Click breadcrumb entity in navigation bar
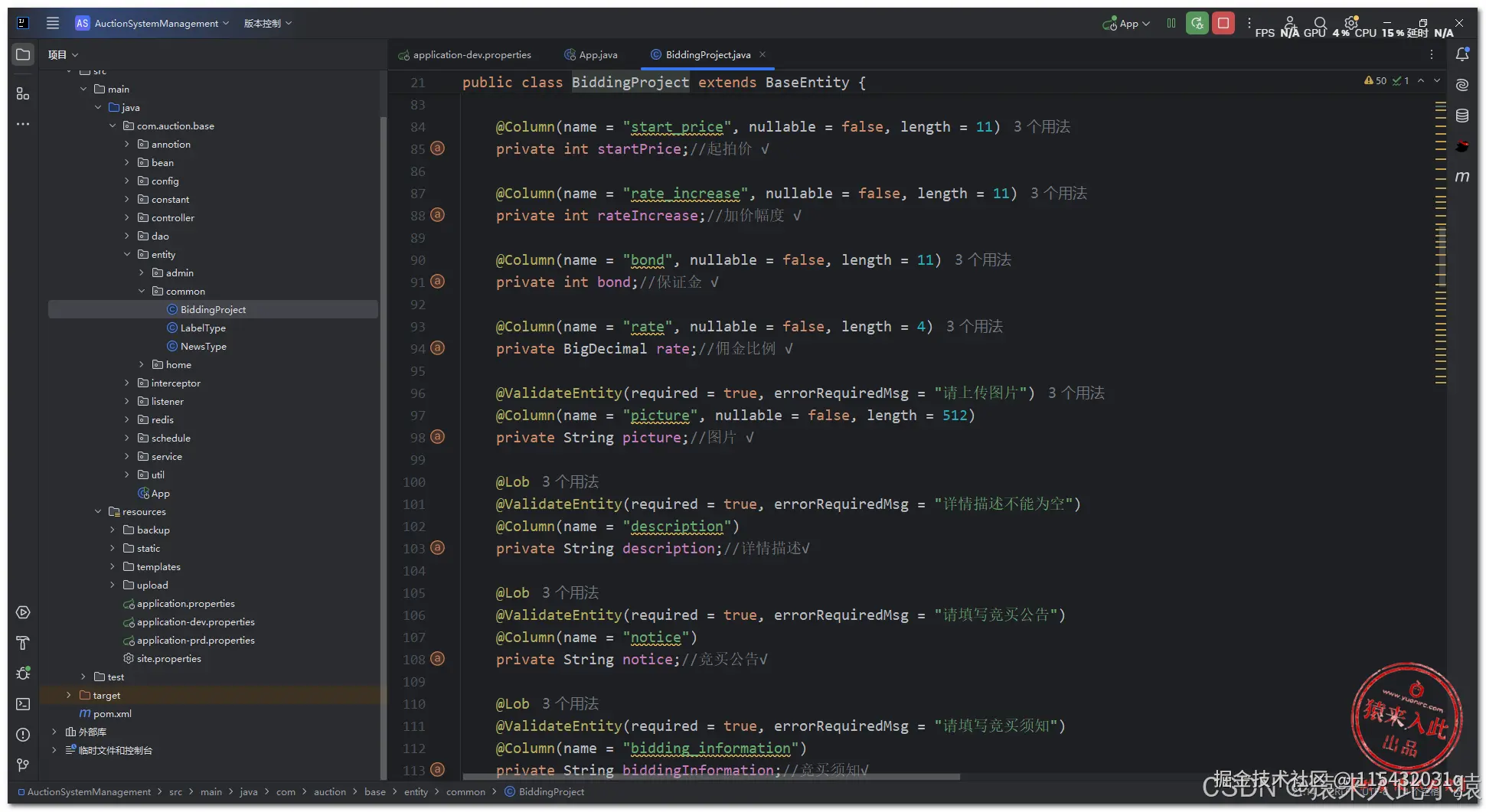 [416, 791]
